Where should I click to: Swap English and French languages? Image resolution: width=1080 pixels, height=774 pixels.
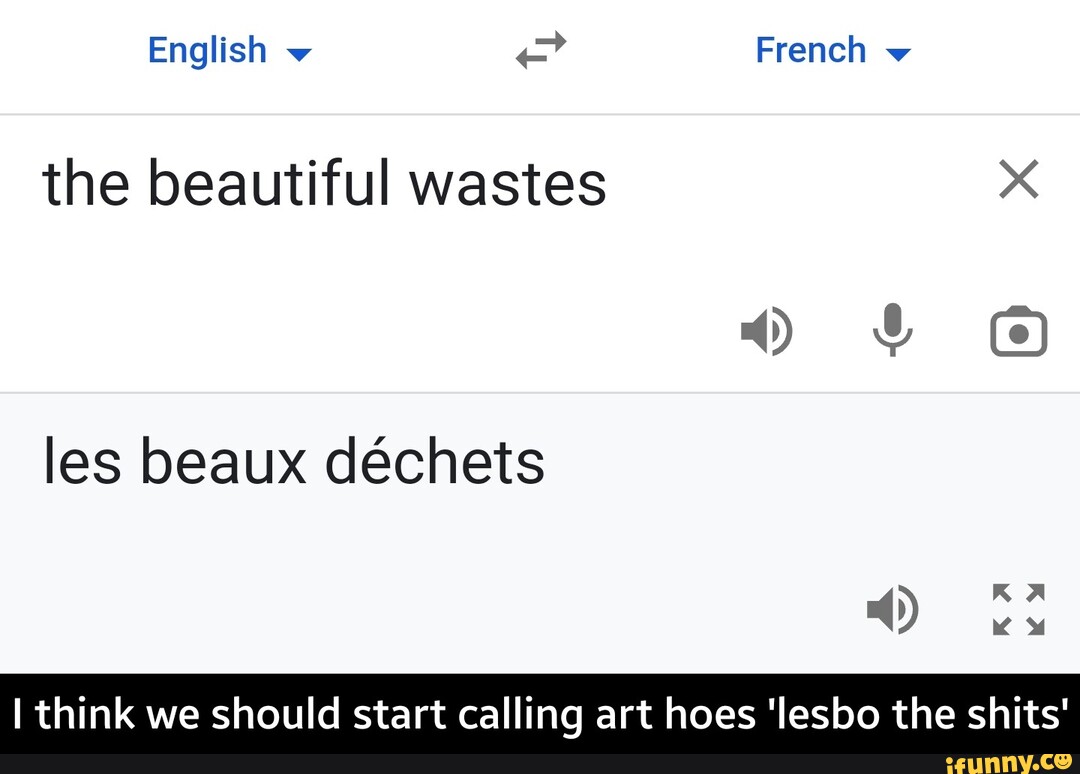(541, 50)
